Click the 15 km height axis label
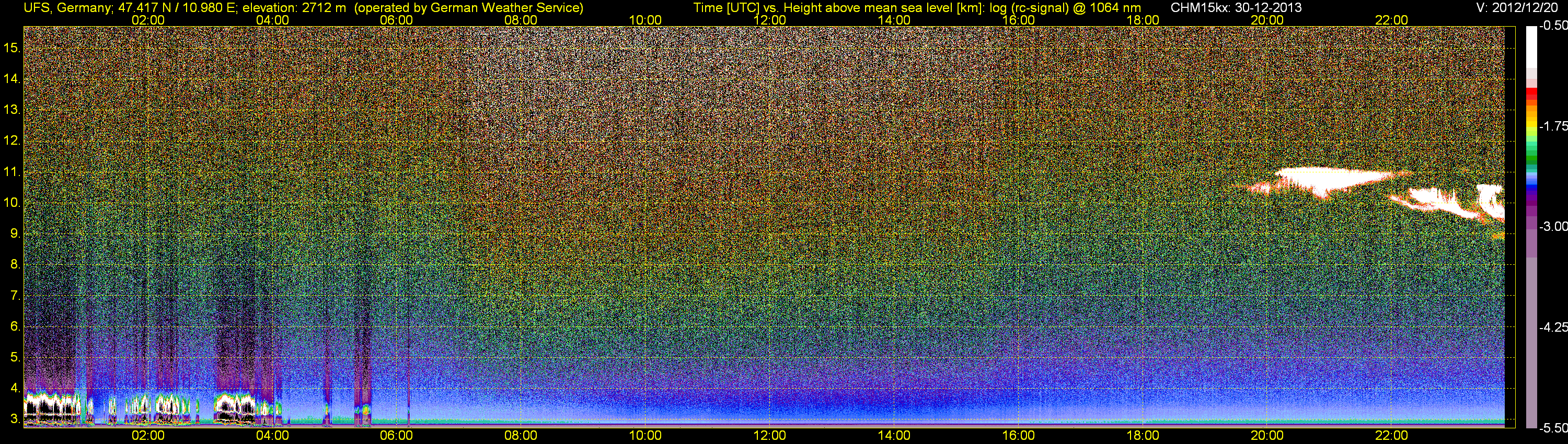The width and height of the screenshot is (1568, 444). point(11,48)
